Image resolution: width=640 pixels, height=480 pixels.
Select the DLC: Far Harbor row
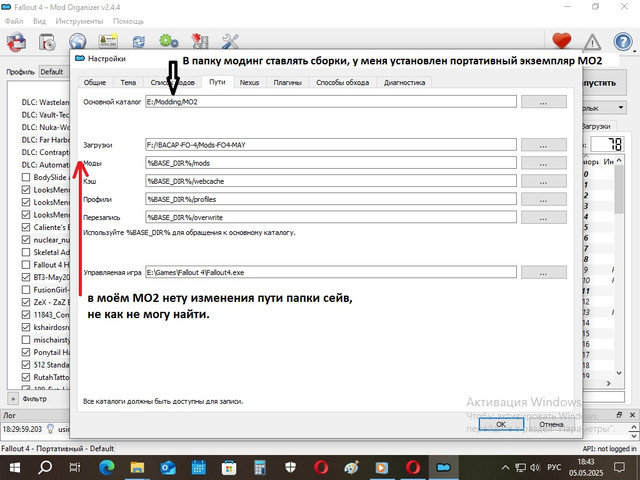46,140
